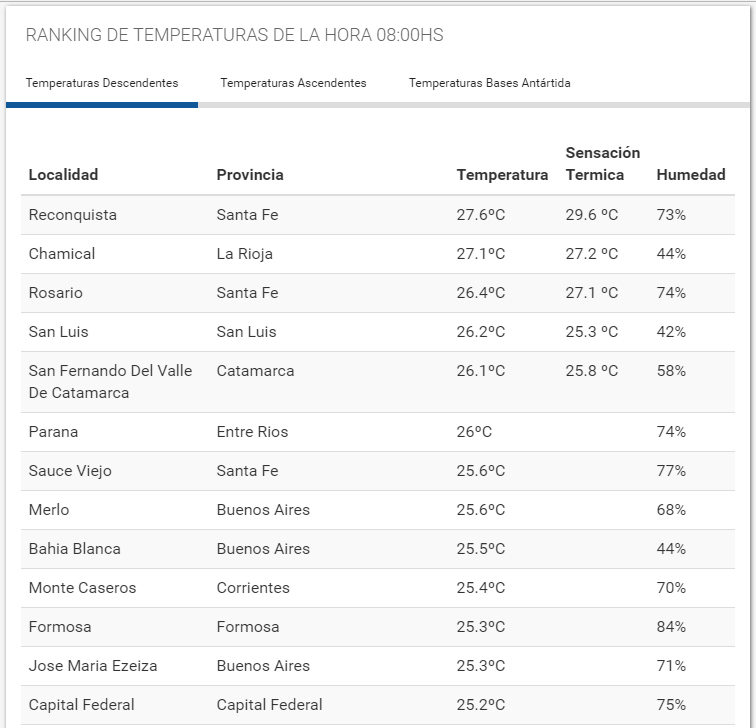Click the Localidad column header
756x728 pixels.
coord(63,175)
